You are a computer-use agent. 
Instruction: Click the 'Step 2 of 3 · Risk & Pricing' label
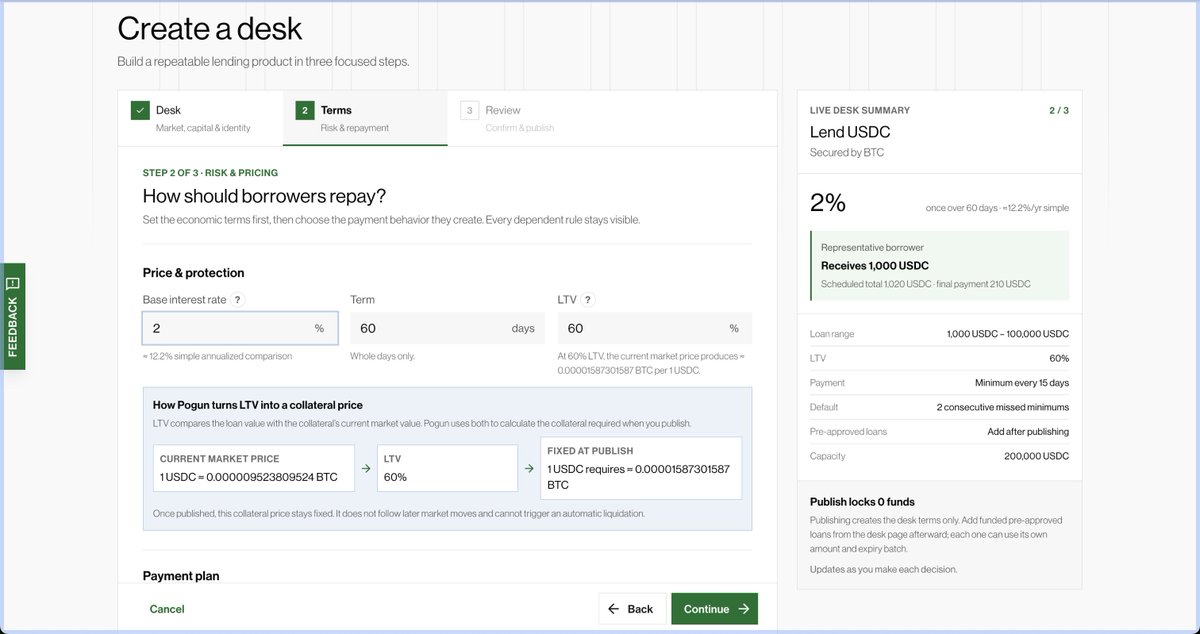[x=210, y=173]
